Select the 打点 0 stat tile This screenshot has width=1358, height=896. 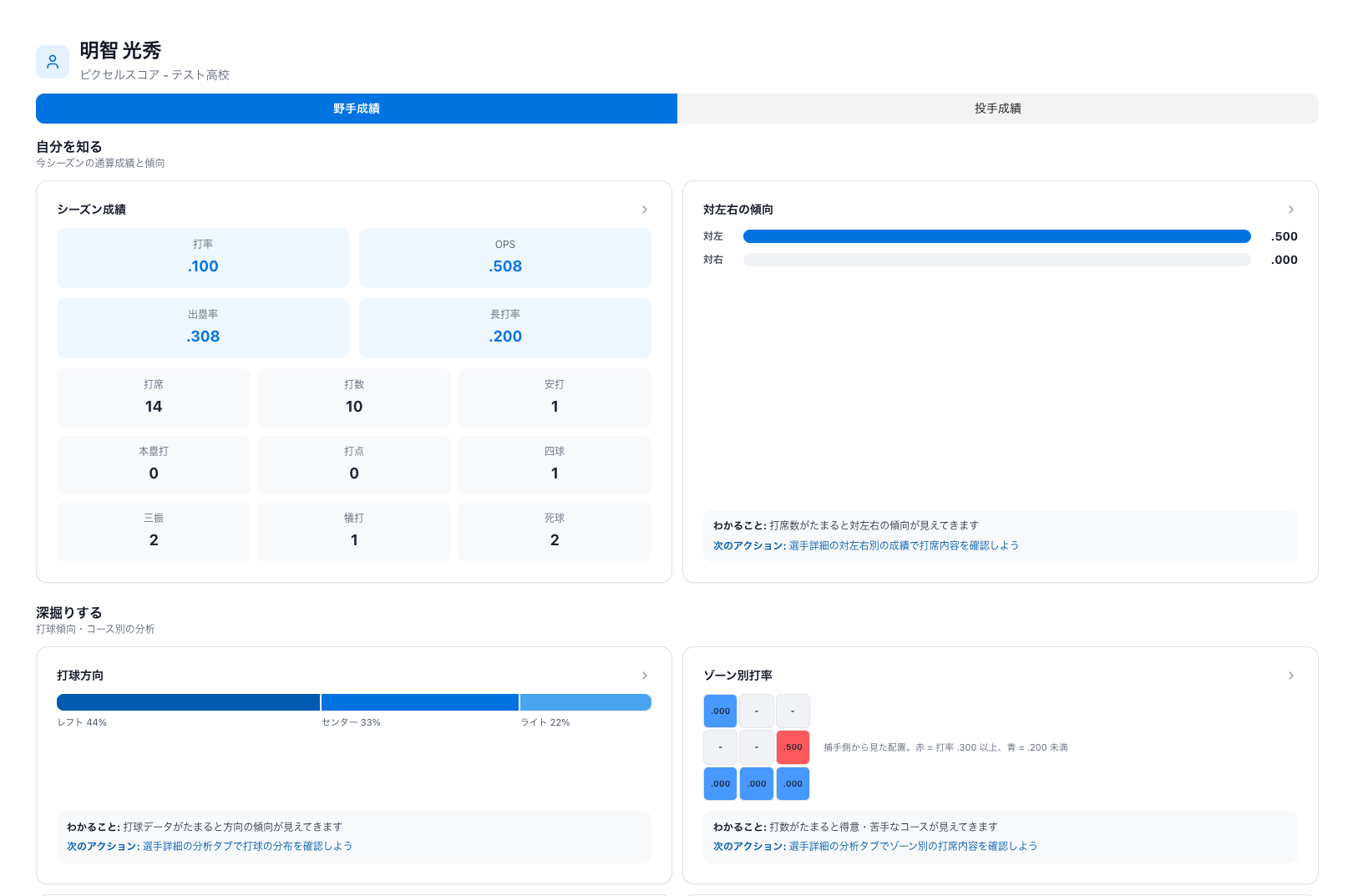(354, 465)
